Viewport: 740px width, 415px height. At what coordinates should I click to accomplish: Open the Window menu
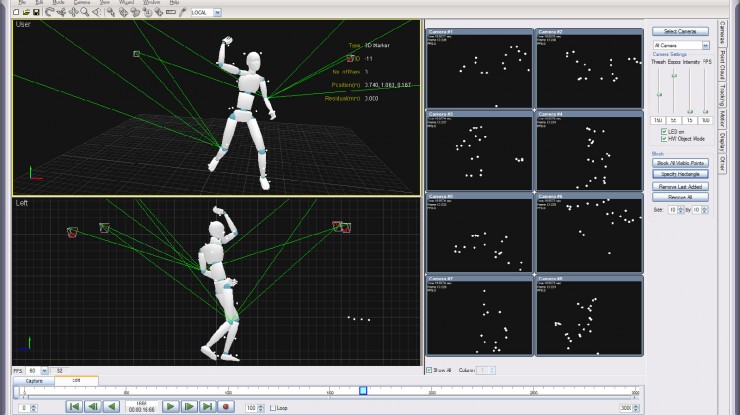coord(151,2)
